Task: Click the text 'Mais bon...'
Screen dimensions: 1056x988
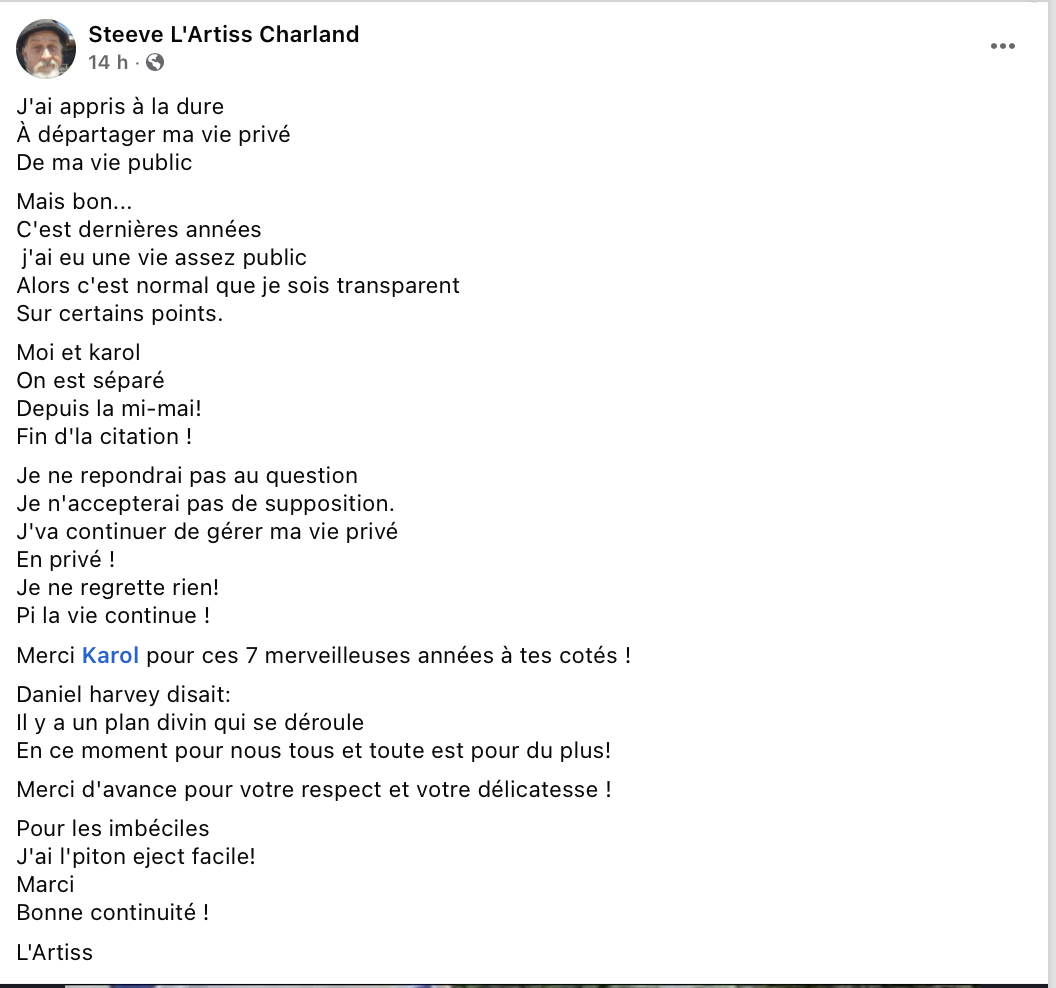Action: point(74,201)
